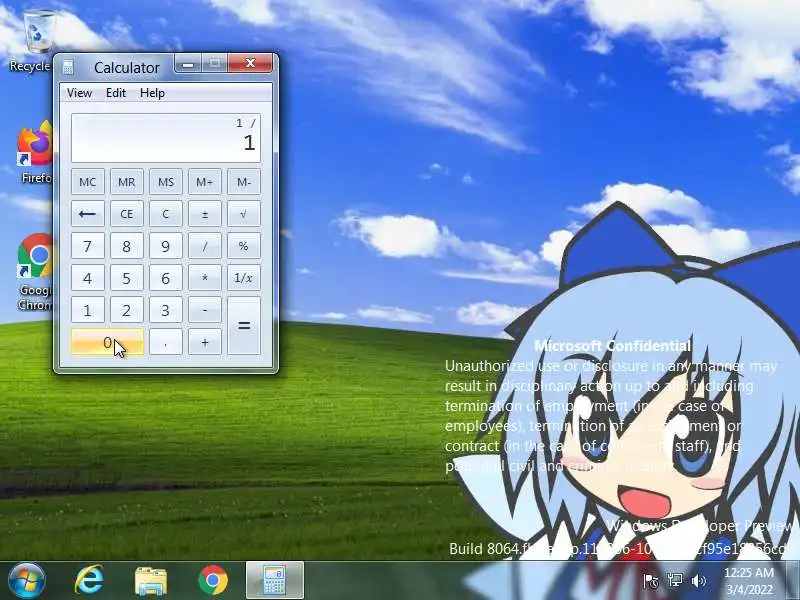Viewport: 800px width, 600px height.
Task: Minimize the Calculator window
Action: pos(188,64)
